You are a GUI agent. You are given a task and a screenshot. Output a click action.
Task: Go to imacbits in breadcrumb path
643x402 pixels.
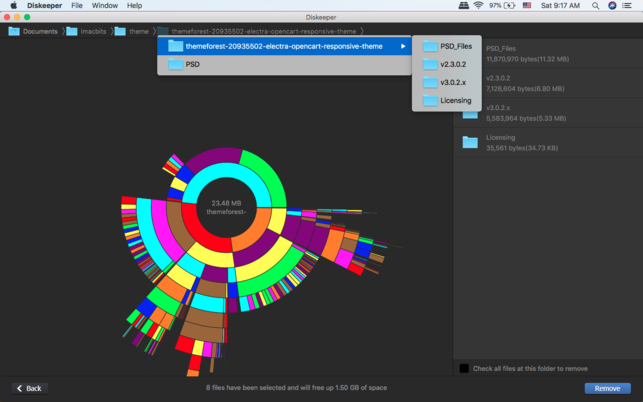(93, 31)
